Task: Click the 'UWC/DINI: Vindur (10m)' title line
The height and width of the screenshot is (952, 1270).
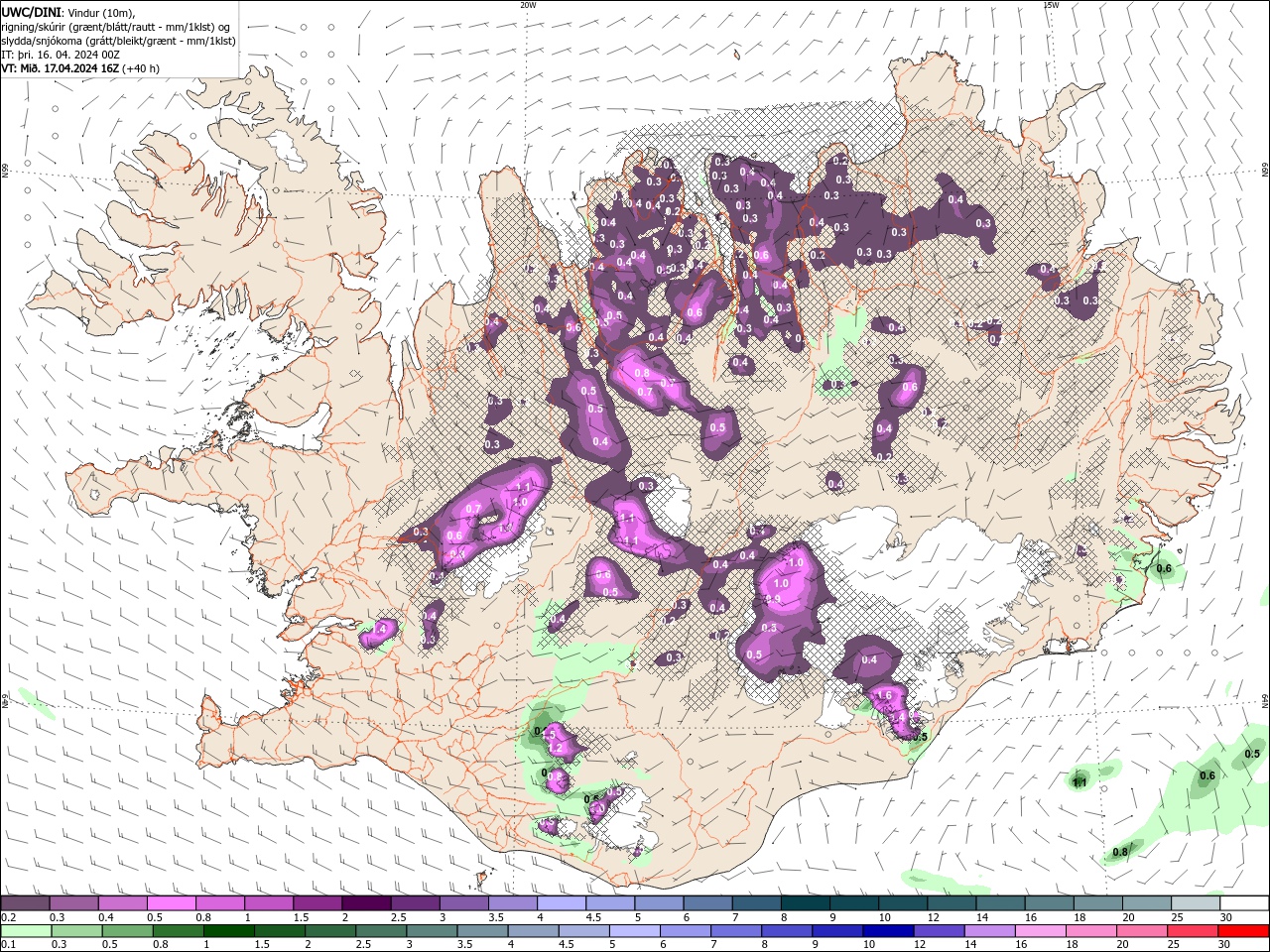Action: click(69, 12)
